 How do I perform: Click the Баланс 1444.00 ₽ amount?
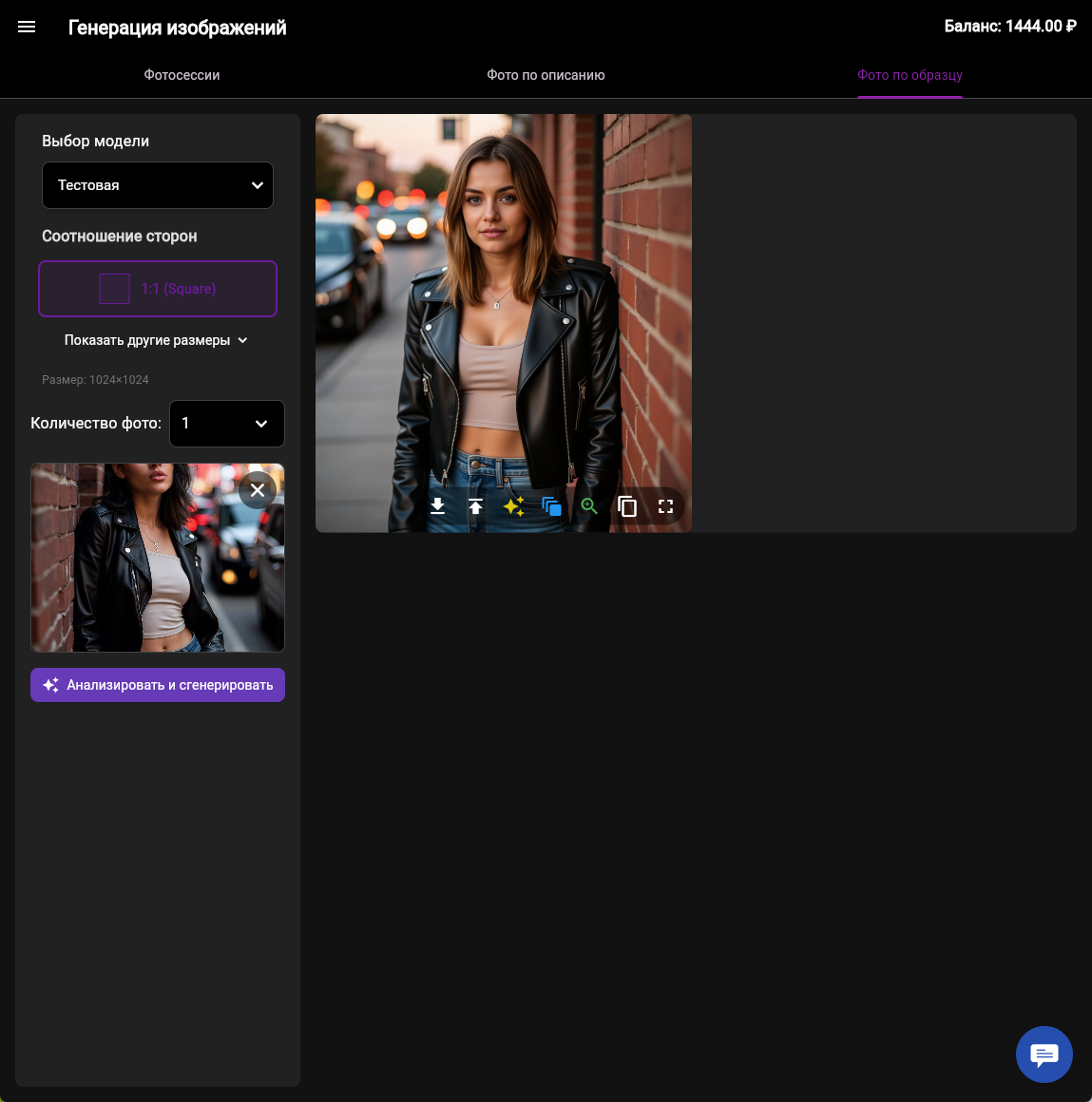(1009, 27)
